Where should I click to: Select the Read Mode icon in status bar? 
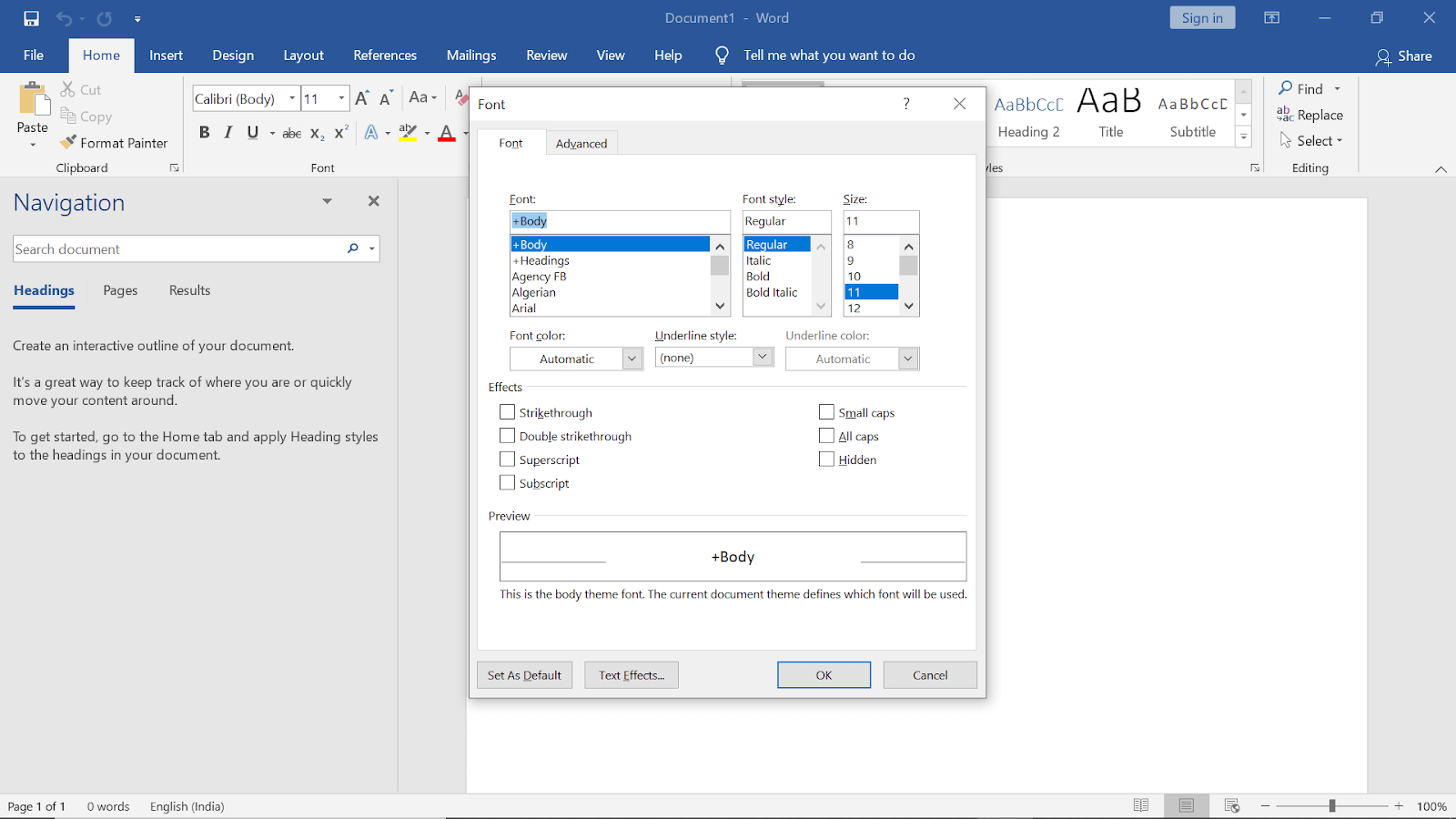tap(1141, 805)
